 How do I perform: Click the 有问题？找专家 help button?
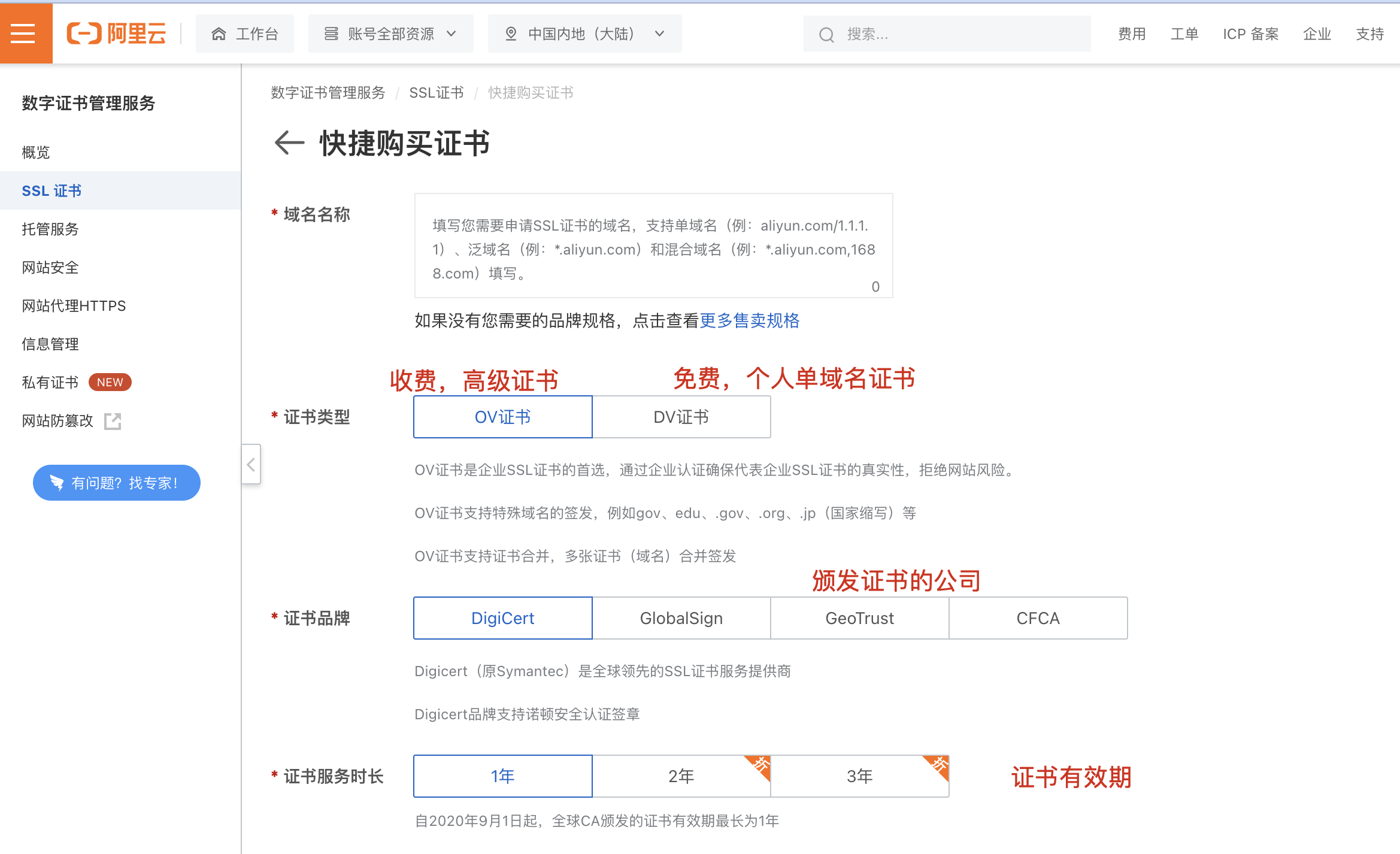(117, 483)
